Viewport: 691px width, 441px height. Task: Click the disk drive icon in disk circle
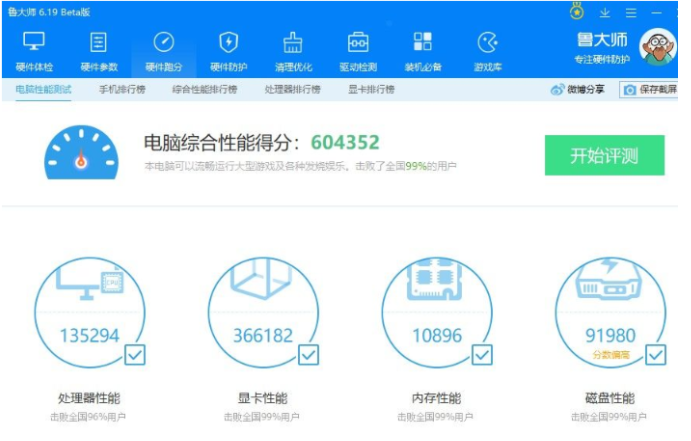pyautogui.click(x=609, y=279)
